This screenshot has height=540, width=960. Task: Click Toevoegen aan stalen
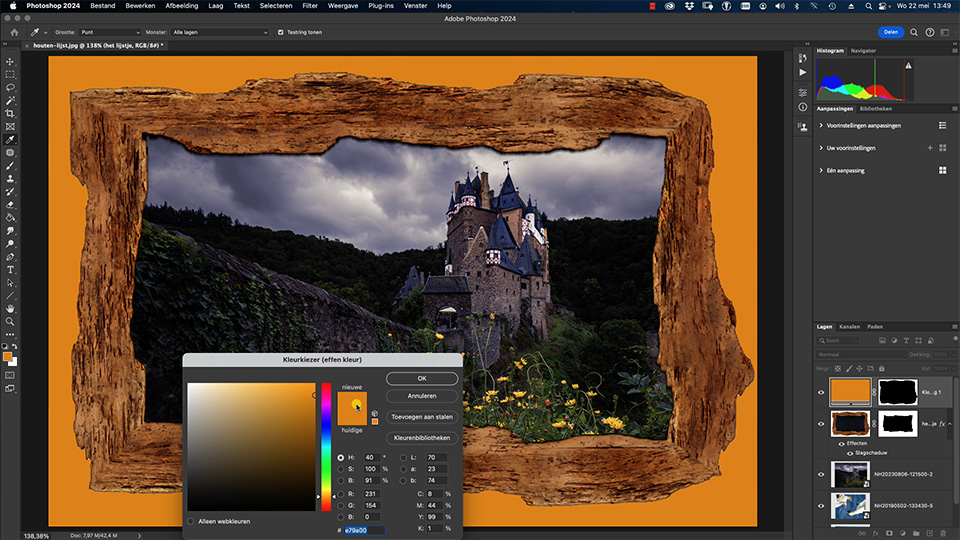[x=422, y=417]
